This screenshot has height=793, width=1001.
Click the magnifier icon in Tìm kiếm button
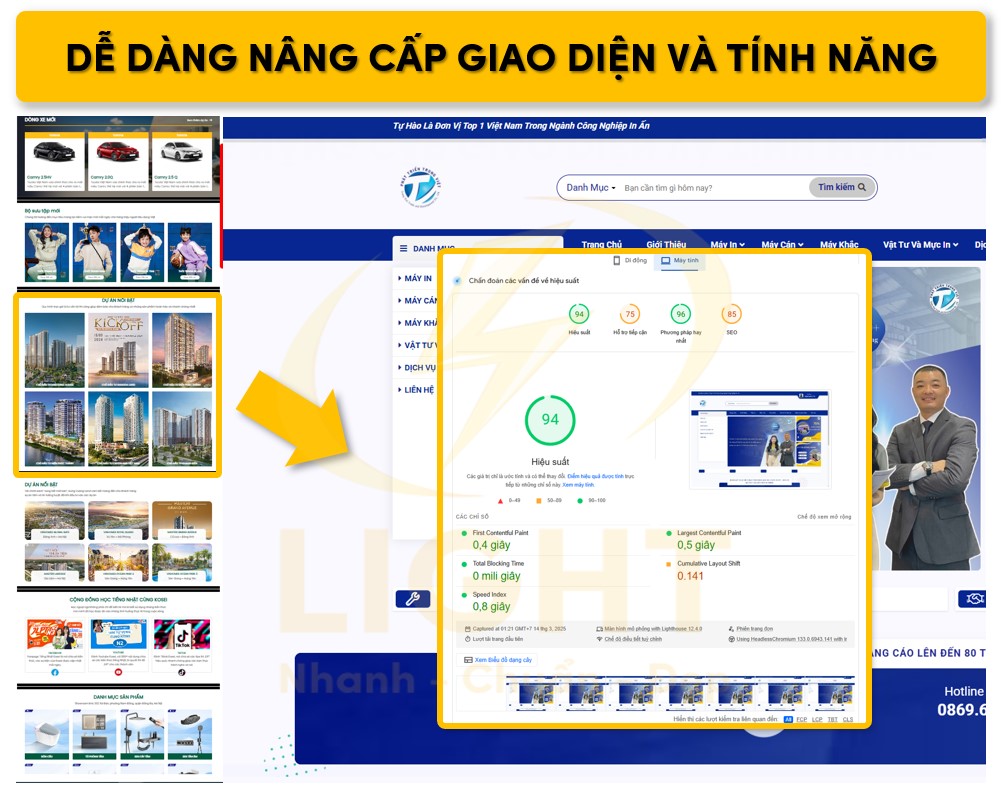coord(862,187)
